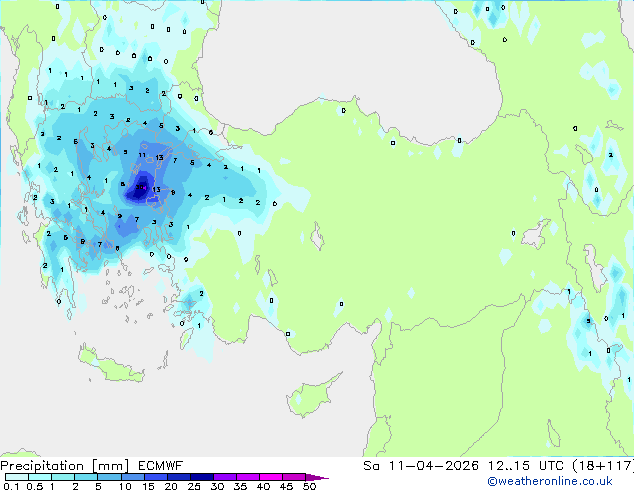
Task: Click the 5–10 mm legend swatch
Action: 109,477
